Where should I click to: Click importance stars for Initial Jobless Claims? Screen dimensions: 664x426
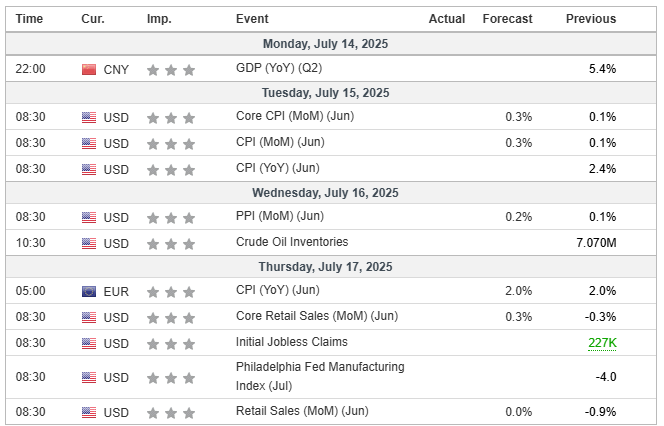(171, 343)
